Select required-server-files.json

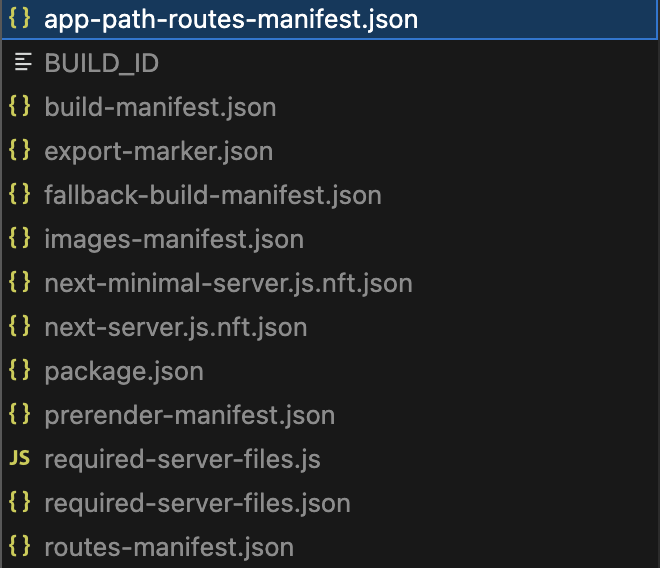tap(197, 503)
